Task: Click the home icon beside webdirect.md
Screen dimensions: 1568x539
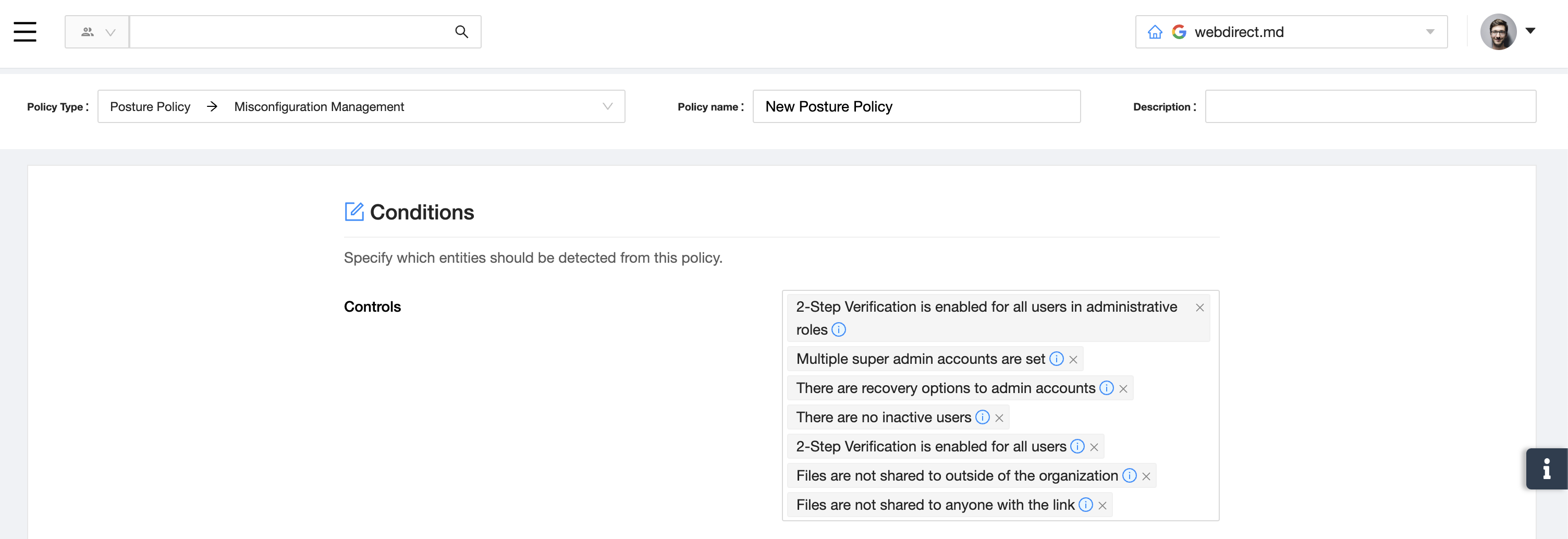Action: tap(1155, 32)
